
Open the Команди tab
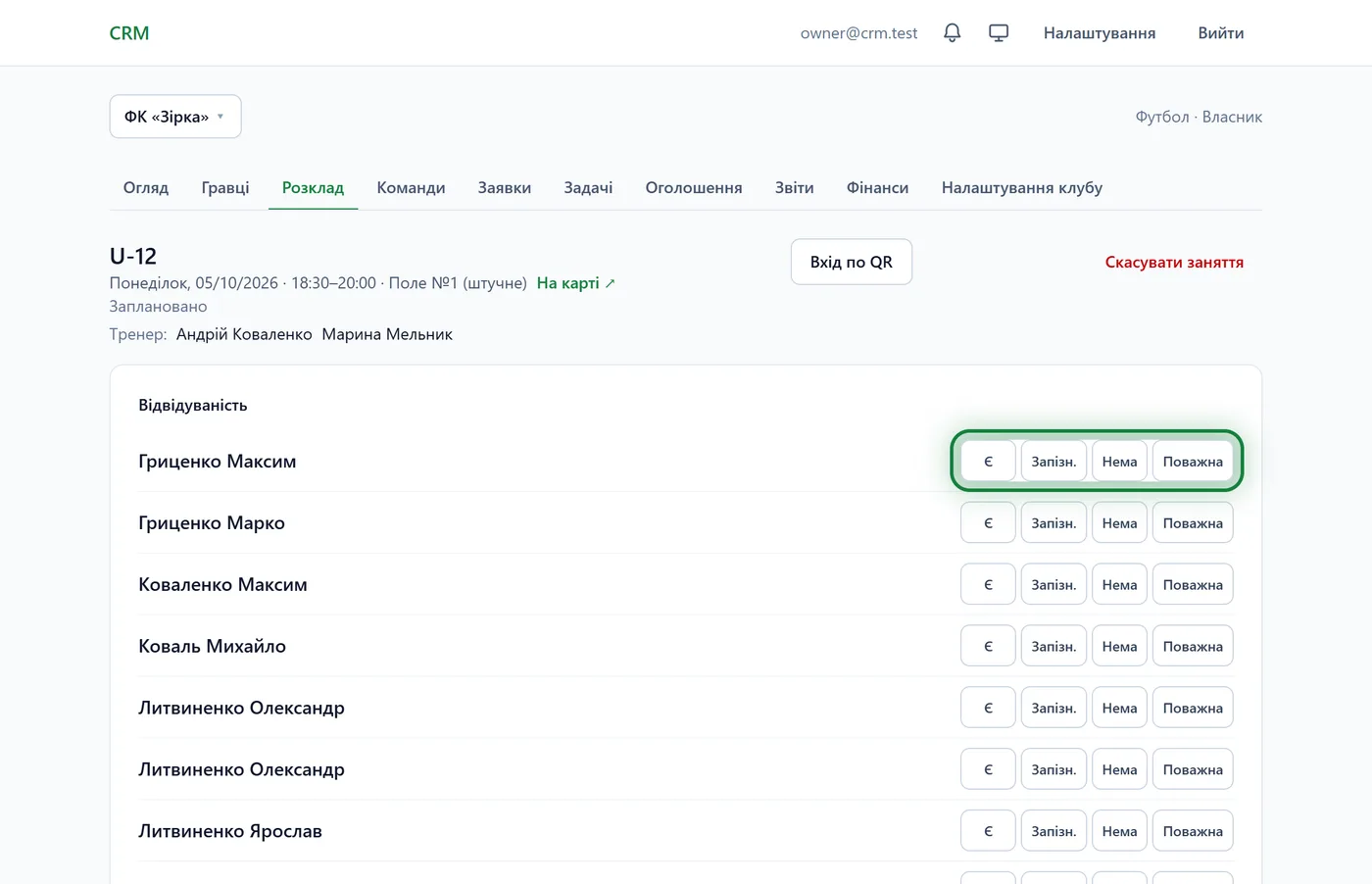(411, 187)
